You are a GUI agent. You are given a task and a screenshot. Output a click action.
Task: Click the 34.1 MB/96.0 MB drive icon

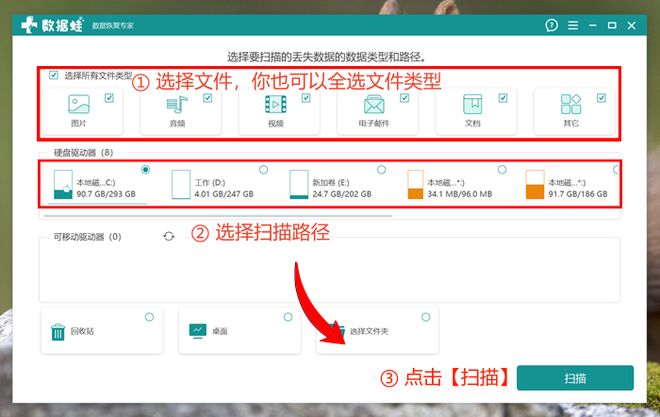click(x=415, y=184)
